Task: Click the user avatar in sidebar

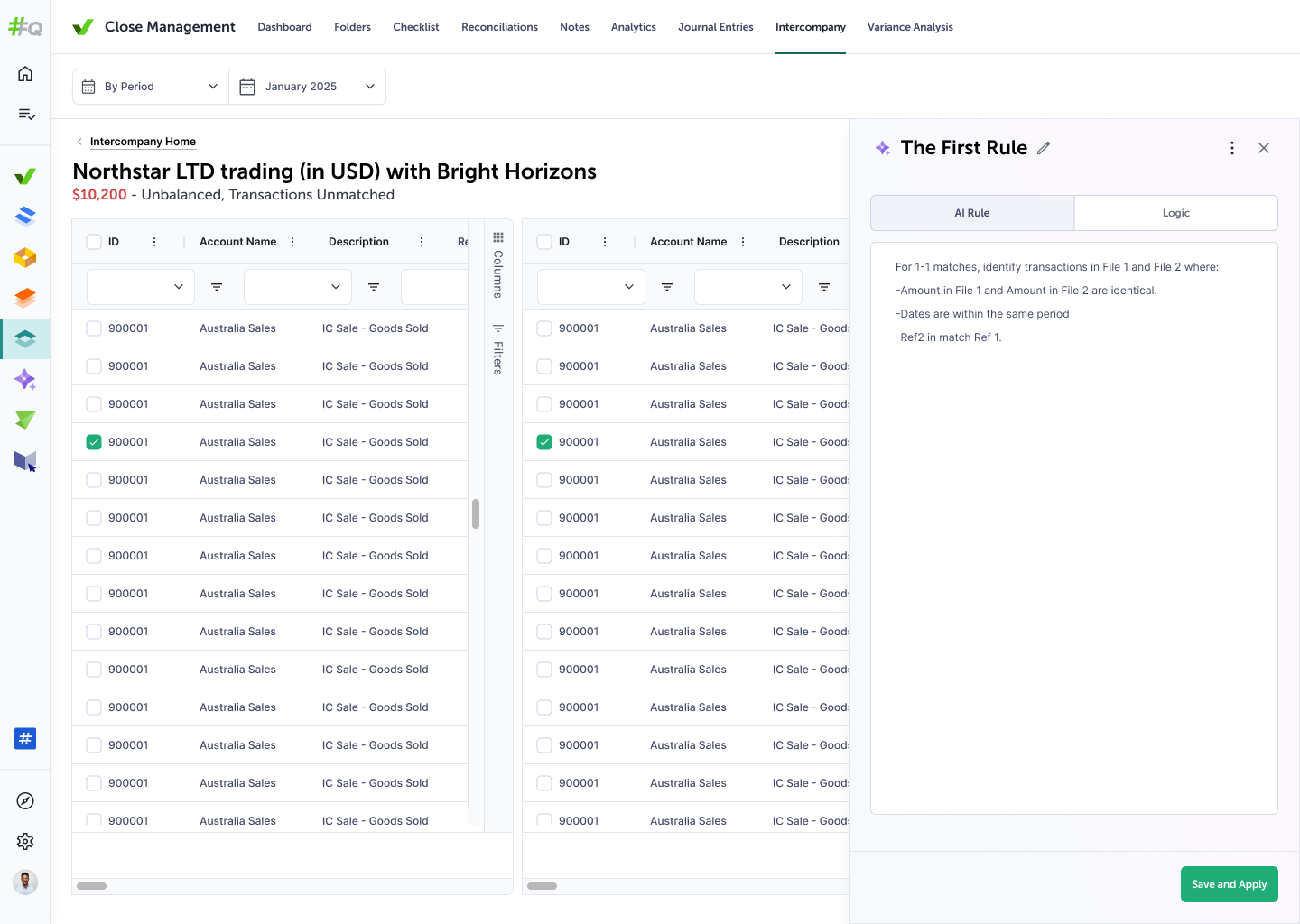Action: (x=25, y=882)
